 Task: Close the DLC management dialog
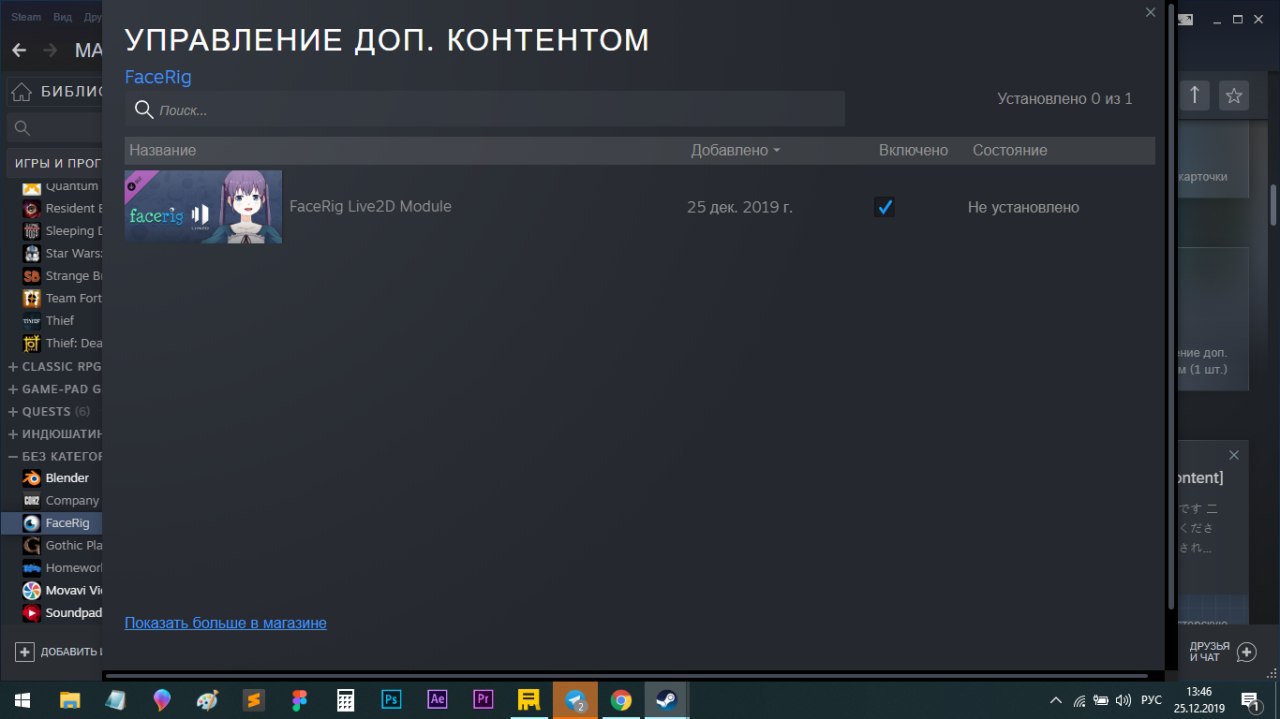tap(1150, 12)
